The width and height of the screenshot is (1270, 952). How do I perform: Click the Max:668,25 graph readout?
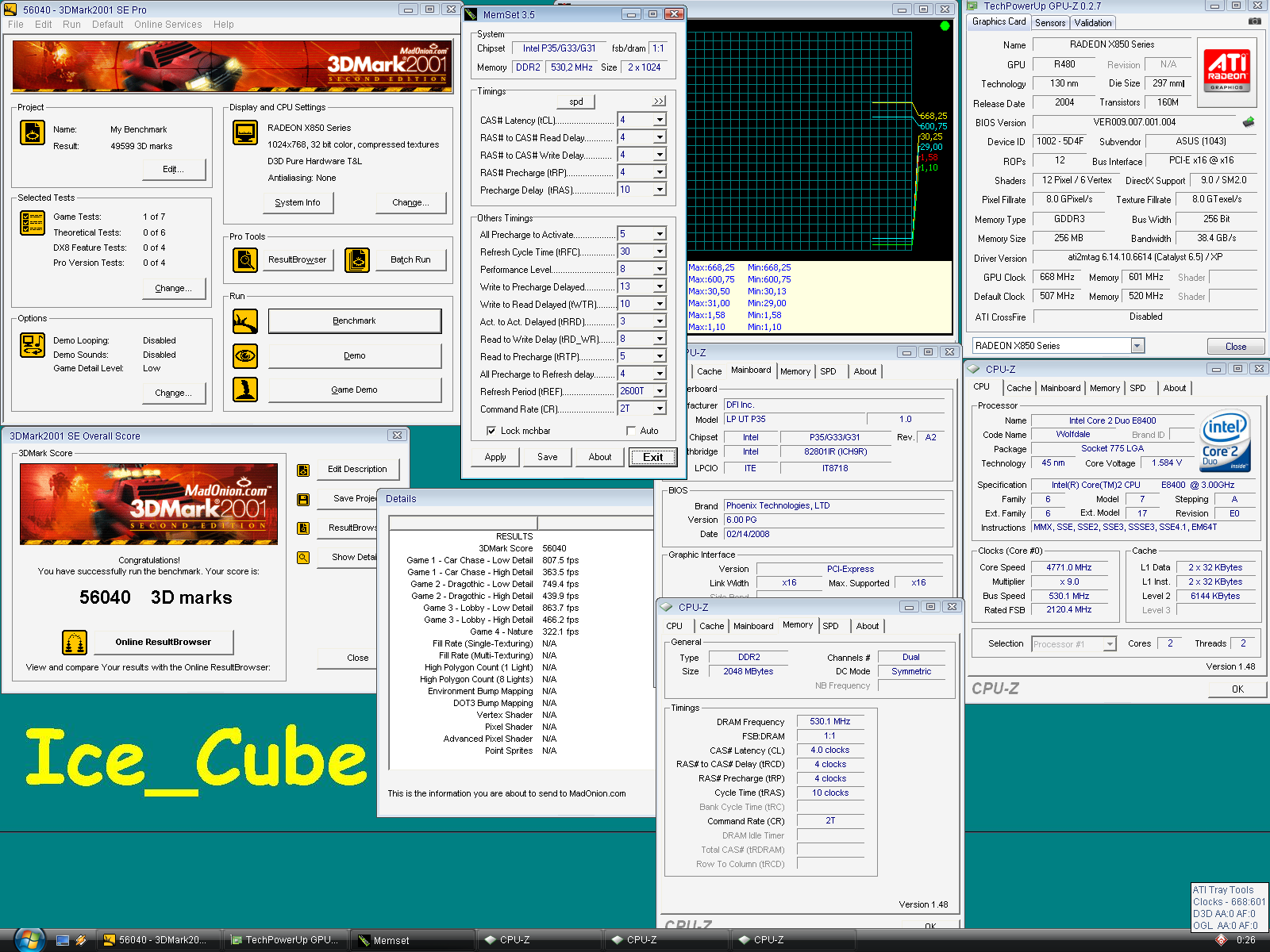(x=711, y=268)
